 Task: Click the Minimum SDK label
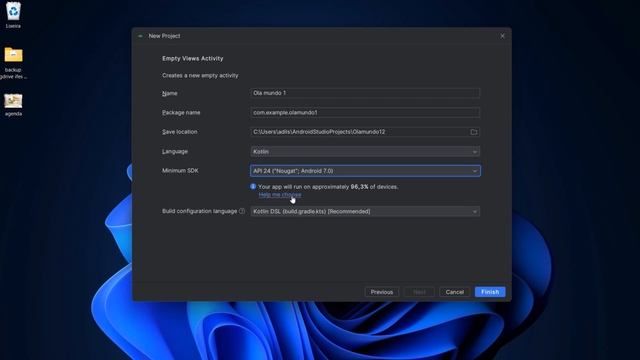(x=180, y=171)
